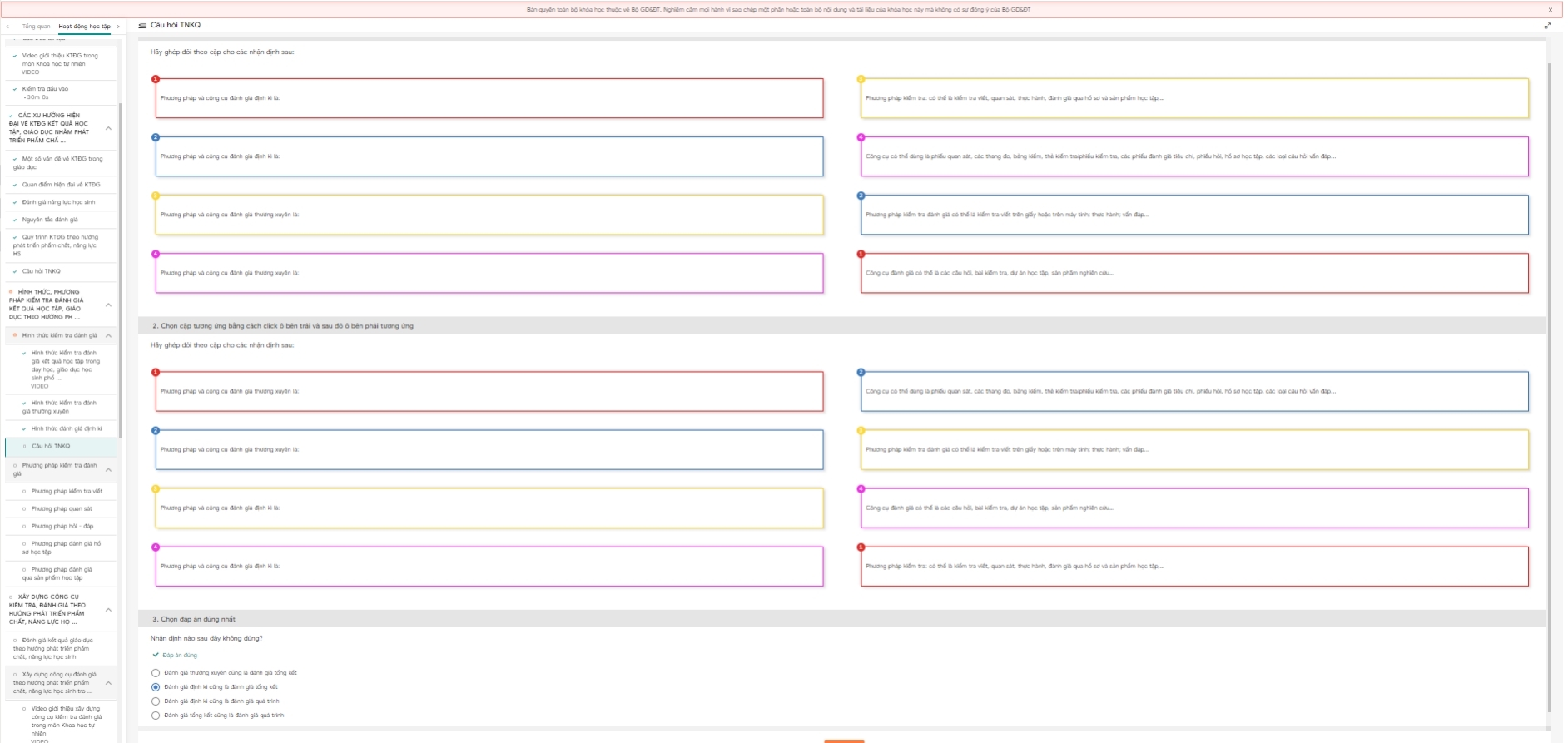Click the right arrow after 'Hoạt động học tập' tab
The image size is (1568, 743).
point(118,27)
